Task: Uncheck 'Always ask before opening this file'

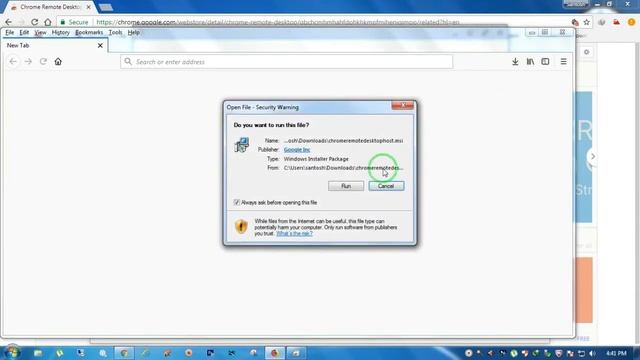Action: tap(236, 202)
